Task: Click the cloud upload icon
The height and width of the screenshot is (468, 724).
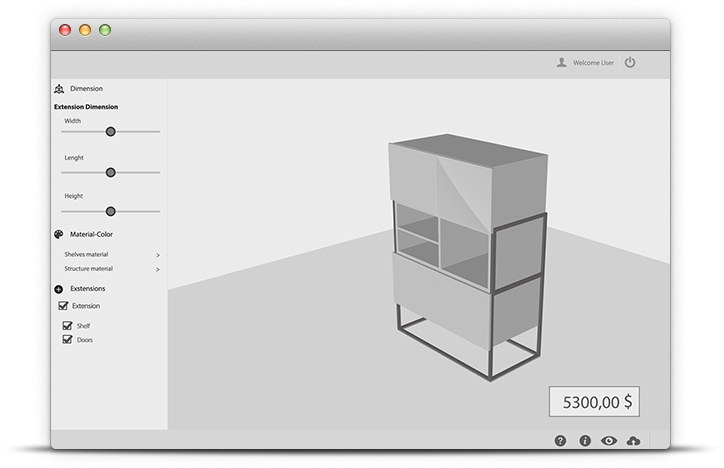Action: pyautogui.click(x=634, y=441)
